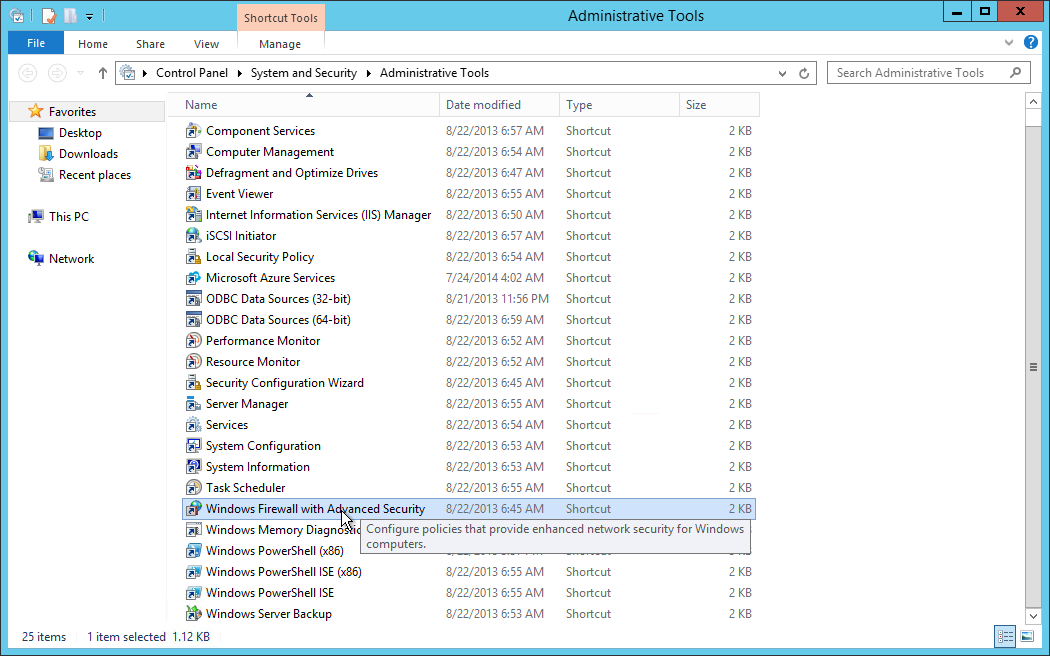Select the IIS Manager icon

194,215
